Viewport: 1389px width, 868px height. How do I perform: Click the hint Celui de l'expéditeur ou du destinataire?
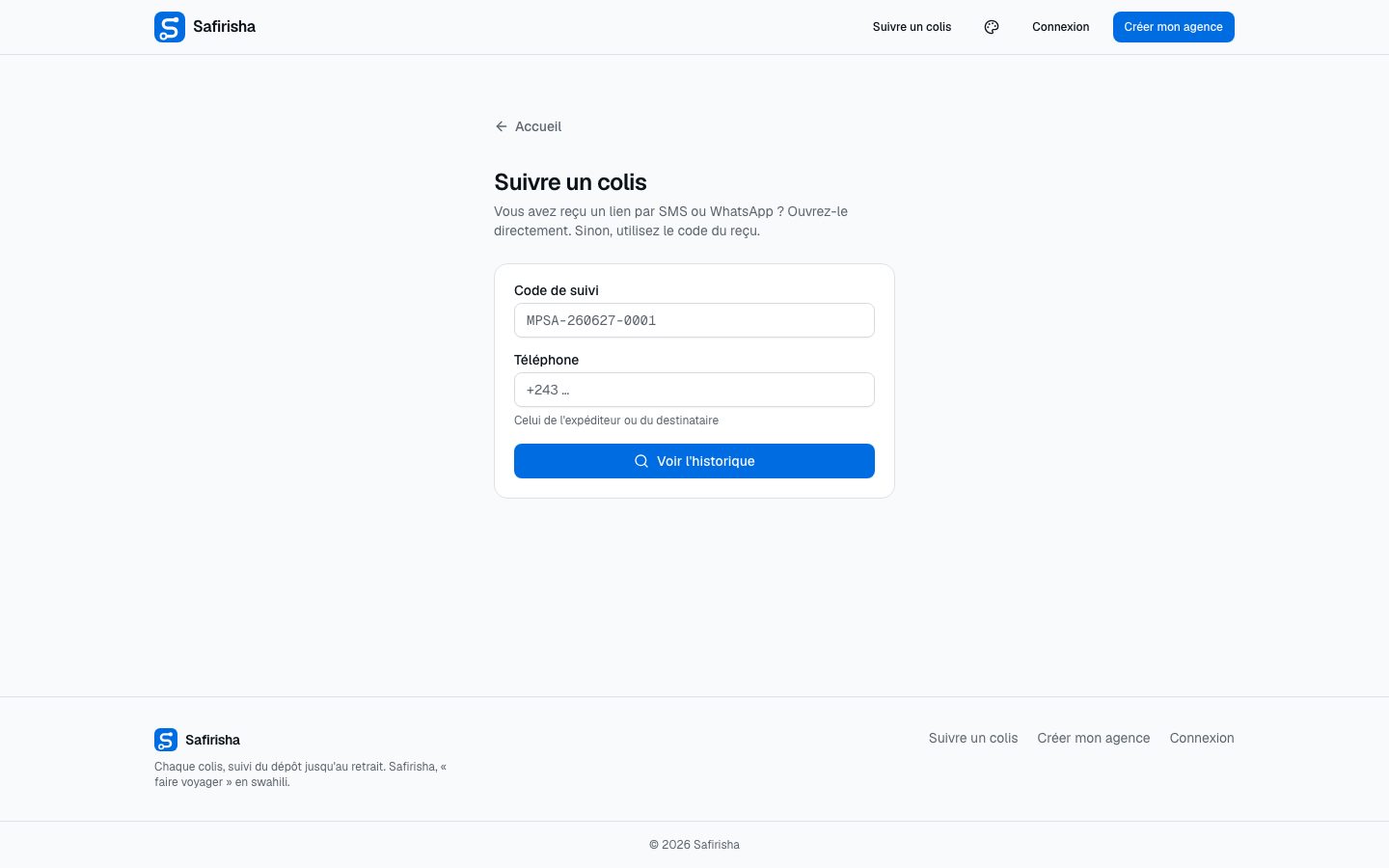click(616, 420)
